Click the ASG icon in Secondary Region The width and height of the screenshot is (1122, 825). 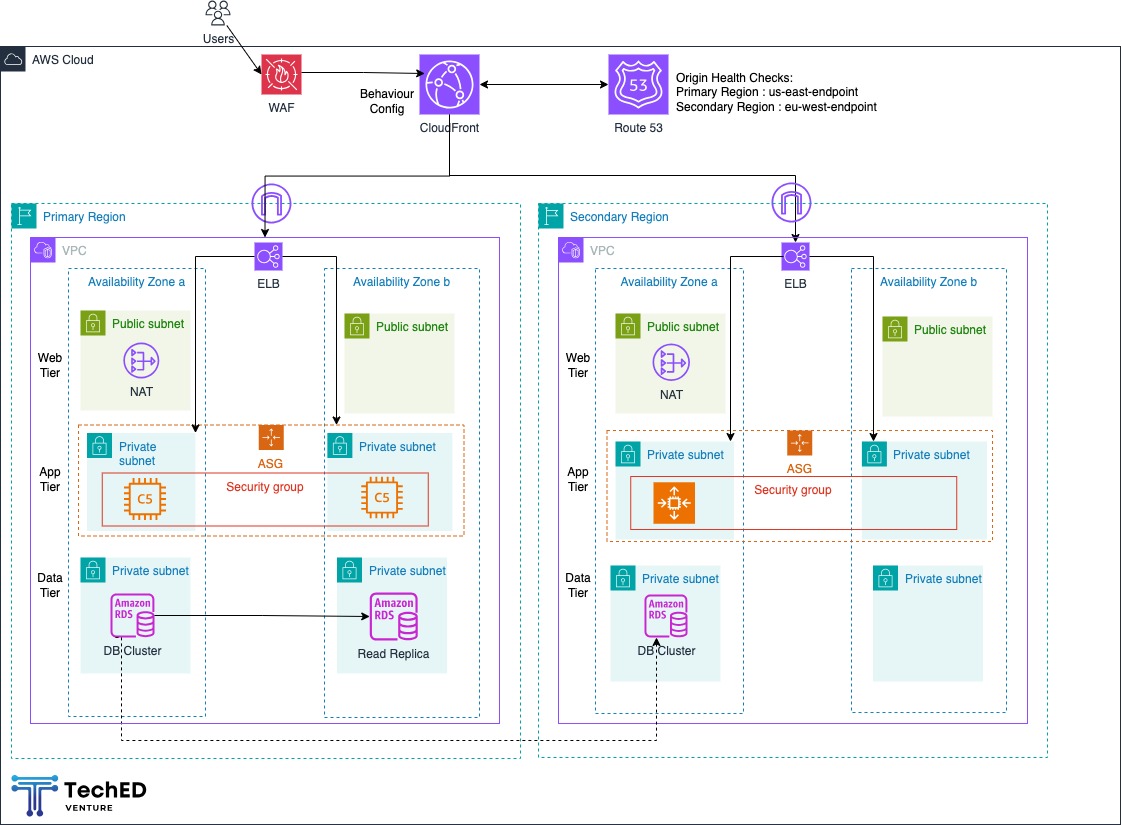(x=799, y=443)
